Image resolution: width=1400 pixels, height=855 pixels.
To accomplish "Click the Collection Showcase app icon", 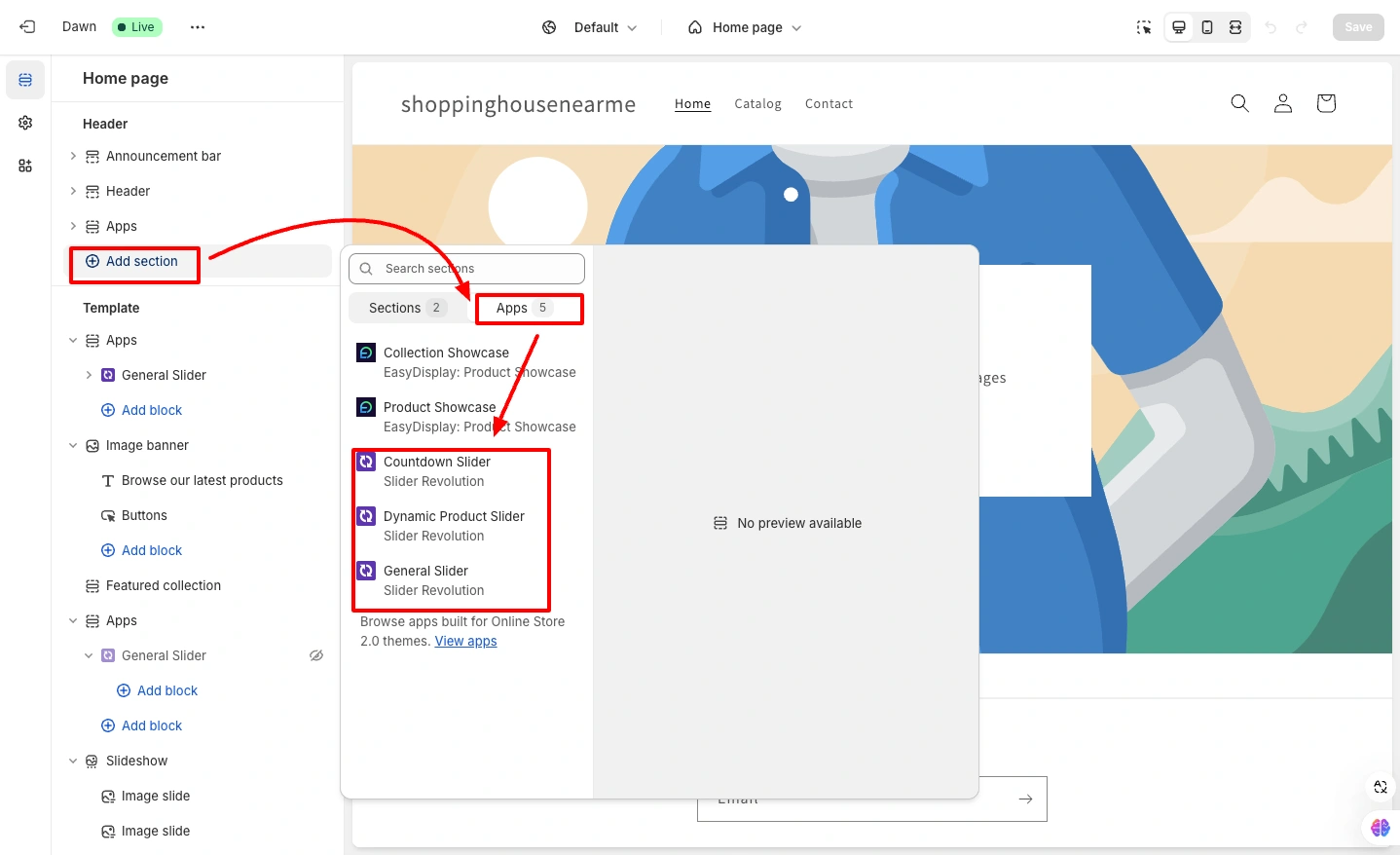I will pyautogui.click(x=366, y=353).
